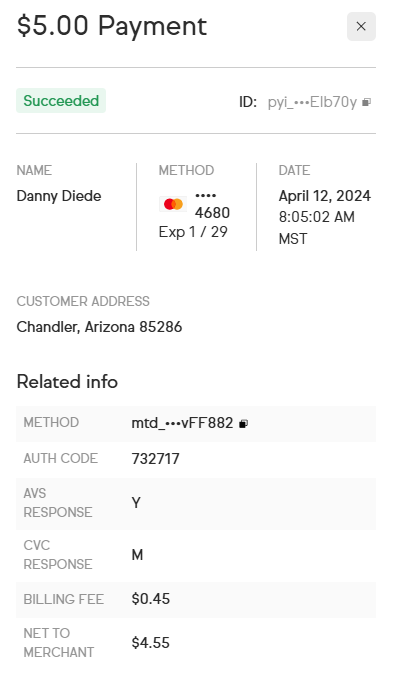The image size is (395, 679).
Task: Click the billing fee $0.45
Action: tap(151, 599)
